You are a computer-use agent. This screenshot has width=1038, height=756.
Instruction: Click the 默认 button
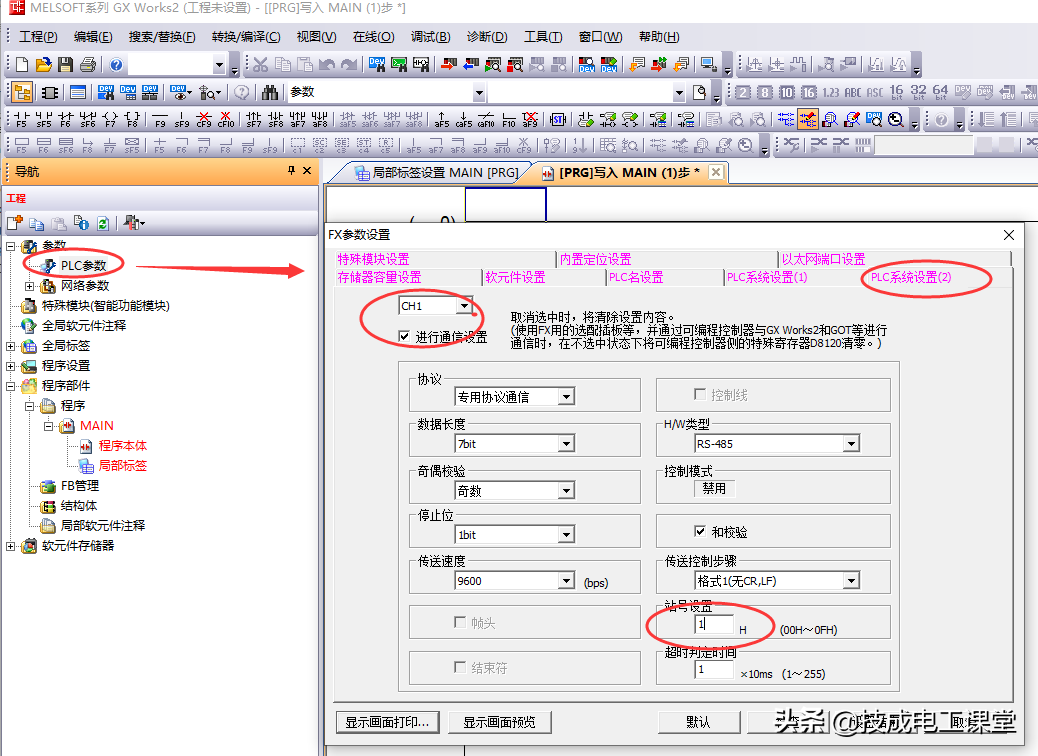[x=698, y=722]
